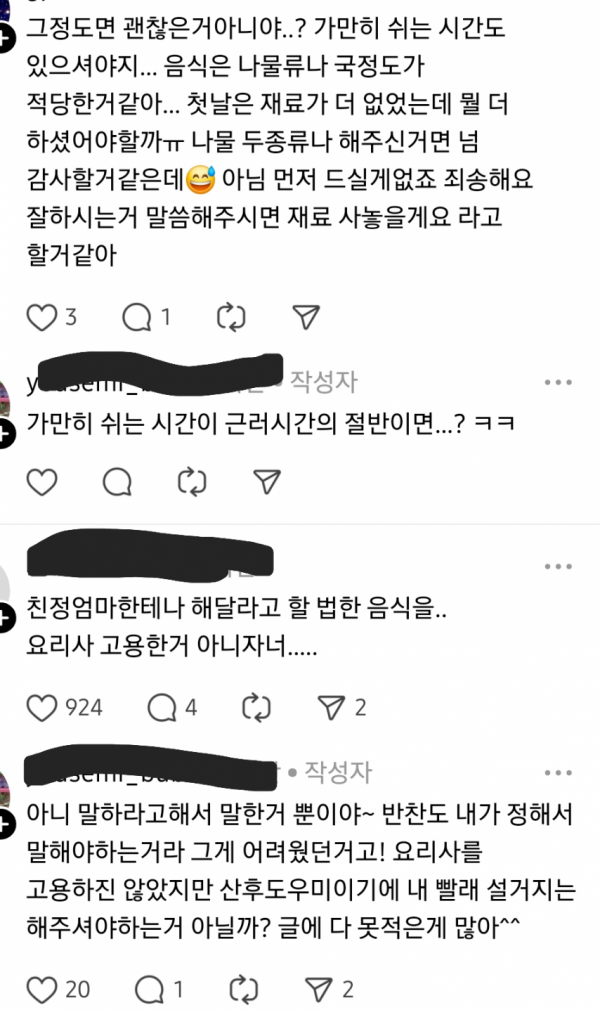Image resolution: width=600 pixels, height=1010 pixels.
Task: Open more options for the 절반이면 reply
Action: pos(557,382)
